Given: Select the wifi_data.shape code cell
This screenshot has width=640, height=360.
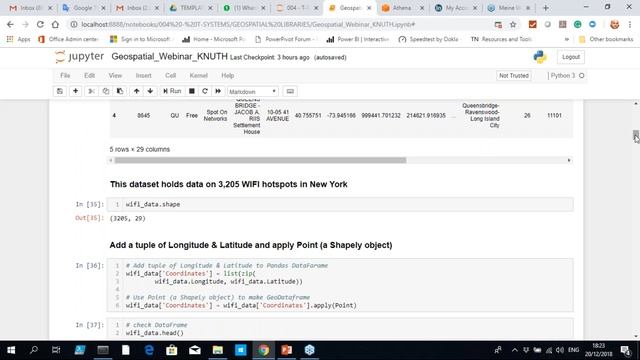Looking at the screenshot, I should tap(340, 204).
